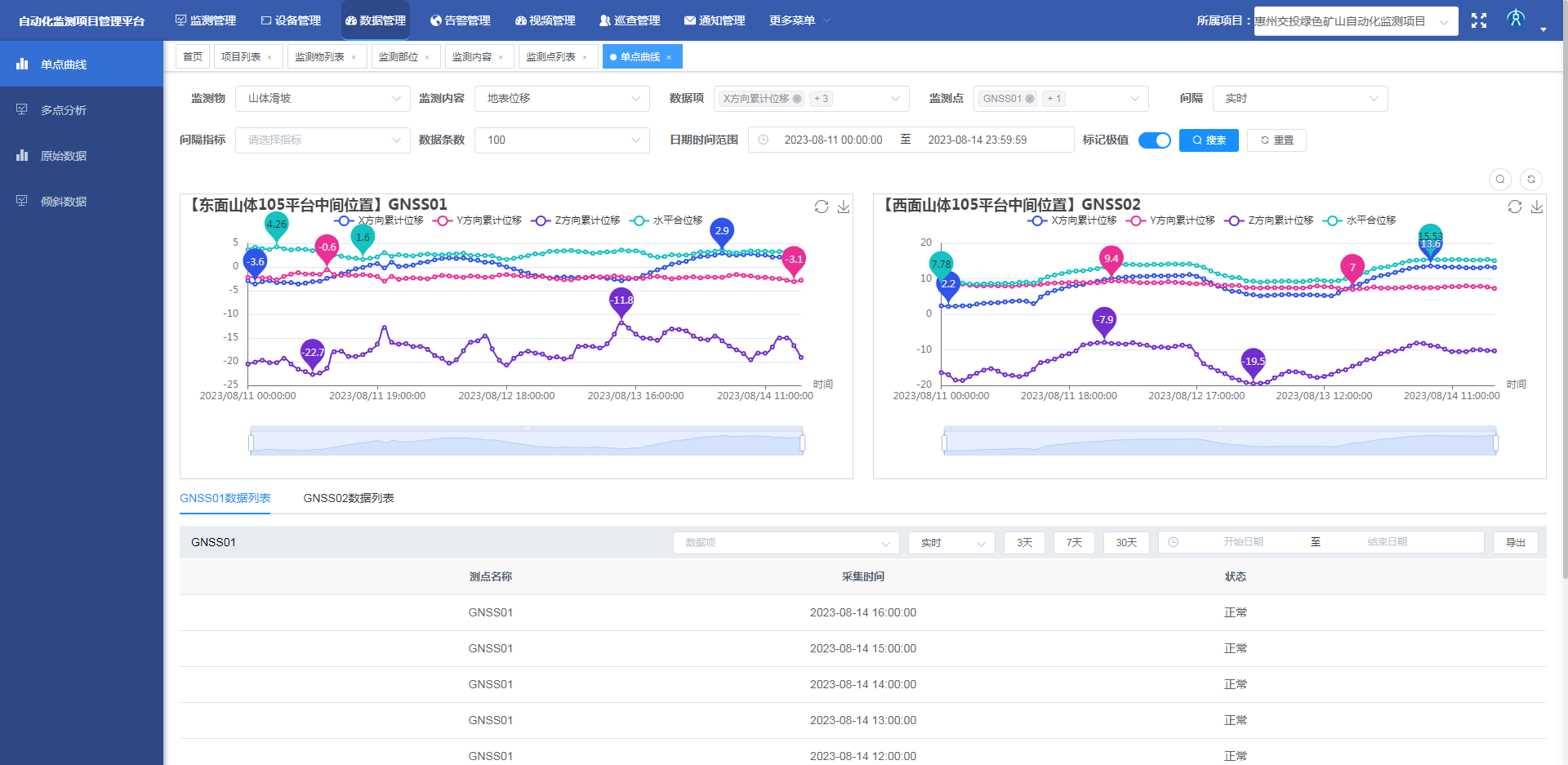Switch to GNSS02数据列表 tab
Viewport: 1568px width, 765px height.
349,498
